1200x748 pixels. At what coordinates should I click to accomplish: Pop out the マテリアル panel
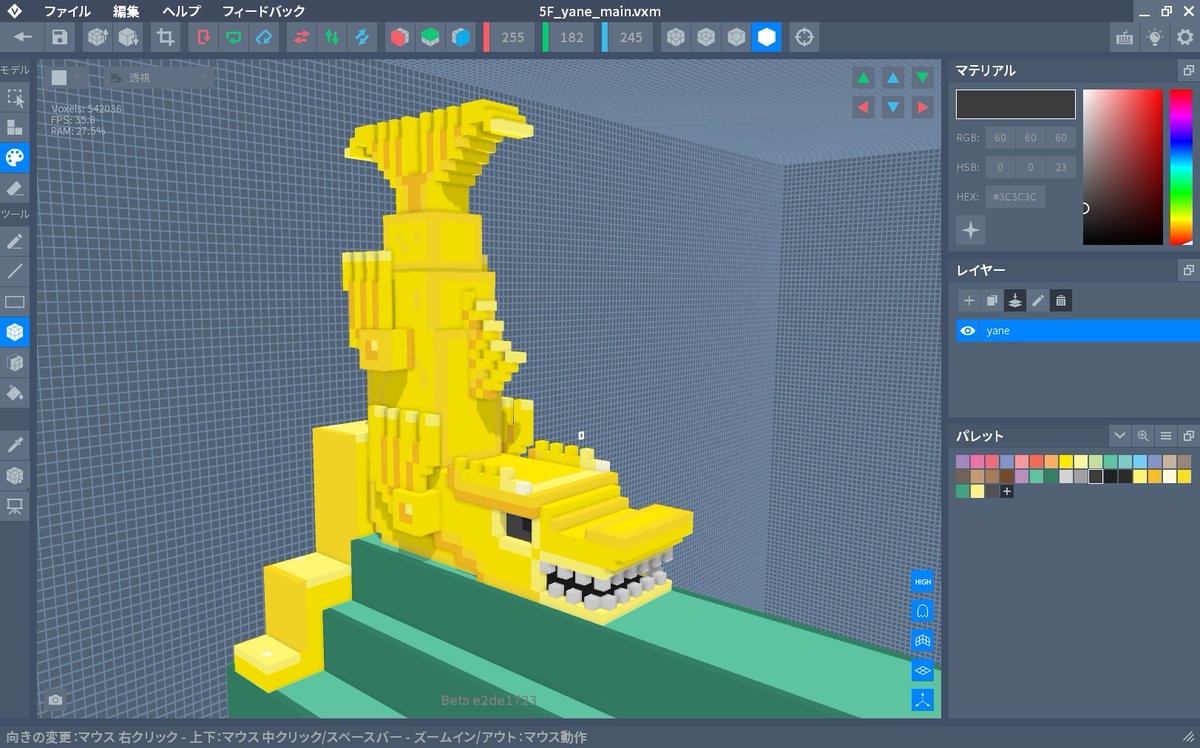click(x=1188, y=70)
